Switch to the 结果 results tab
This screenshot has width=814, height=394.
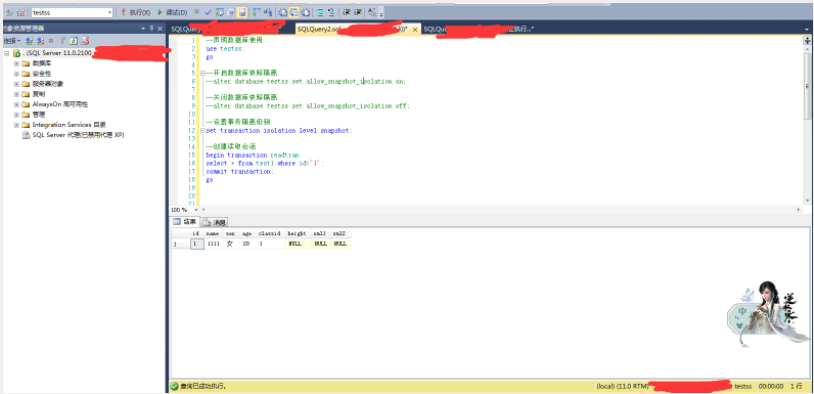[185, 222]
